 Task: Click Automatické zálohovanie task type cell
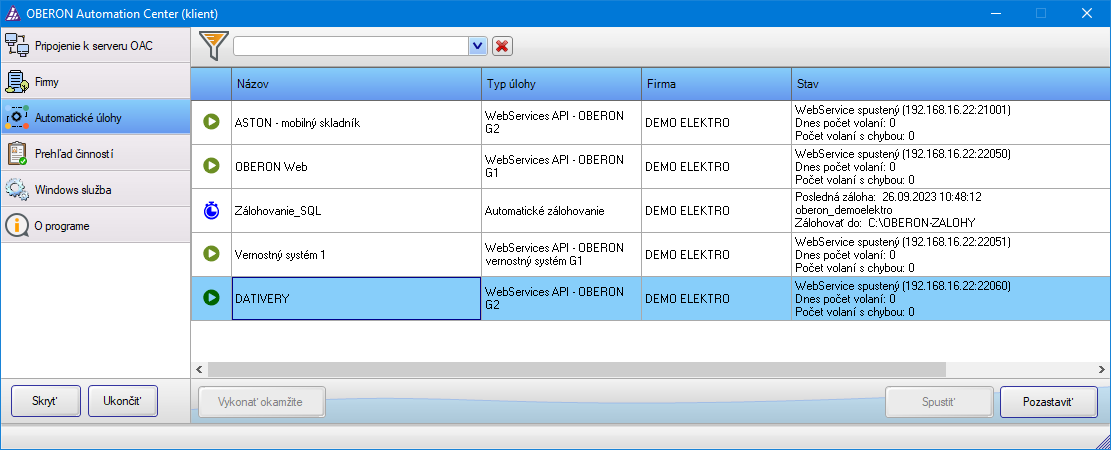tap(562, 210)
